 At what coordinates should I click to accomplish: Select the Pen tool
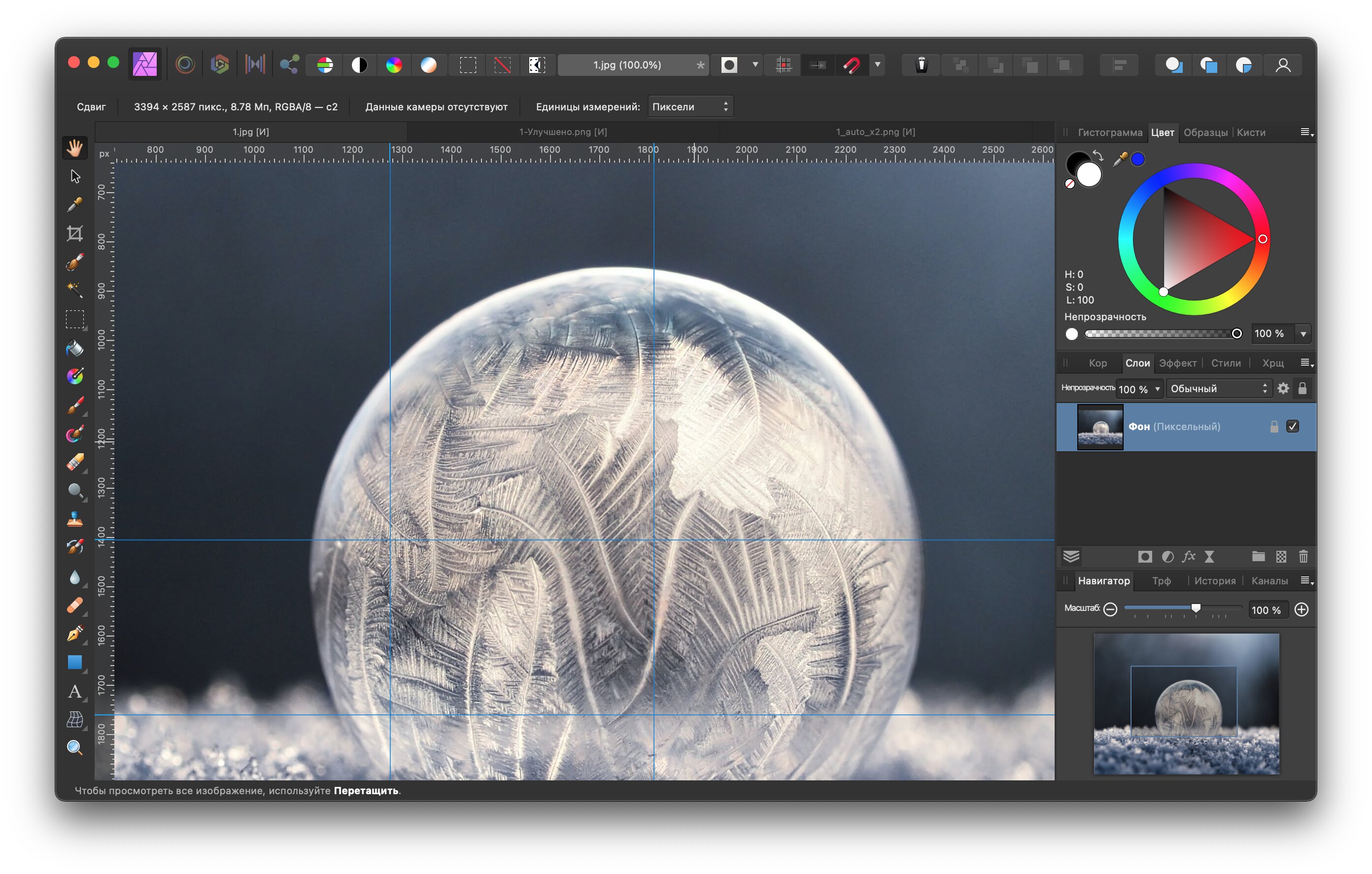(74, 634)
